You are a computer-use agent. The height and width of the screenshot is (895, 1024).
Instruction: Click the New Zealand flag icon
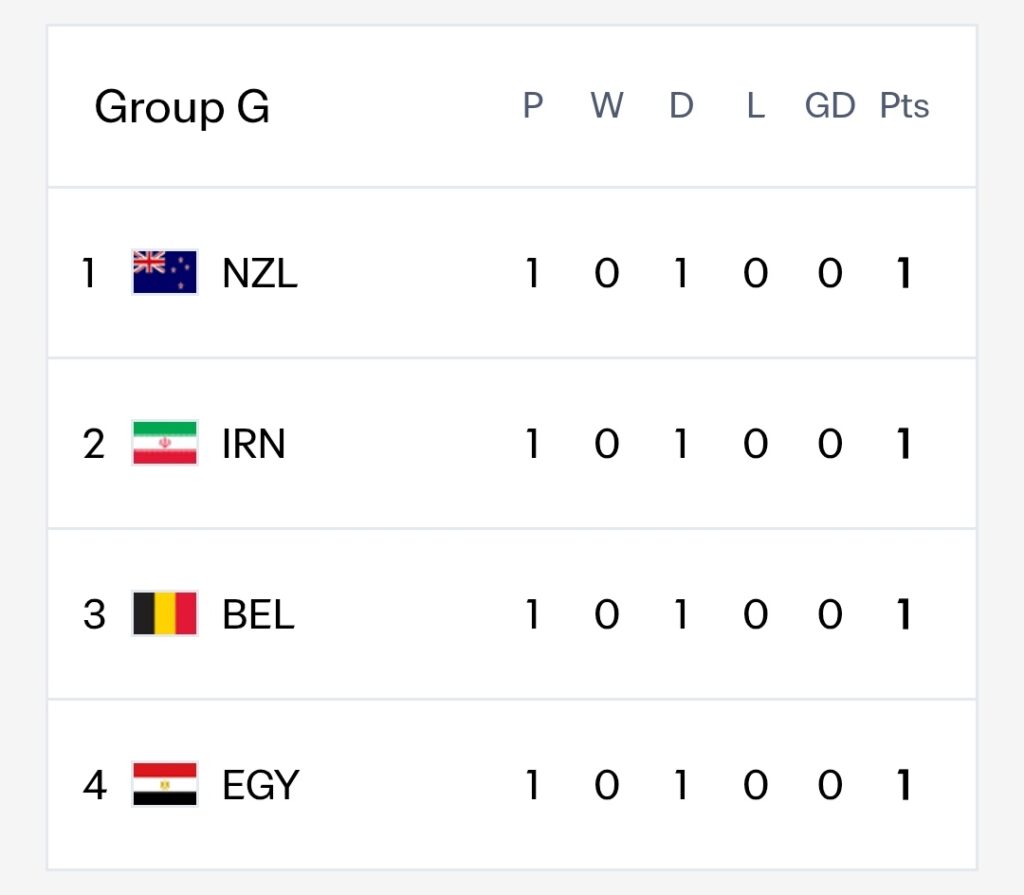click(165, 272)
